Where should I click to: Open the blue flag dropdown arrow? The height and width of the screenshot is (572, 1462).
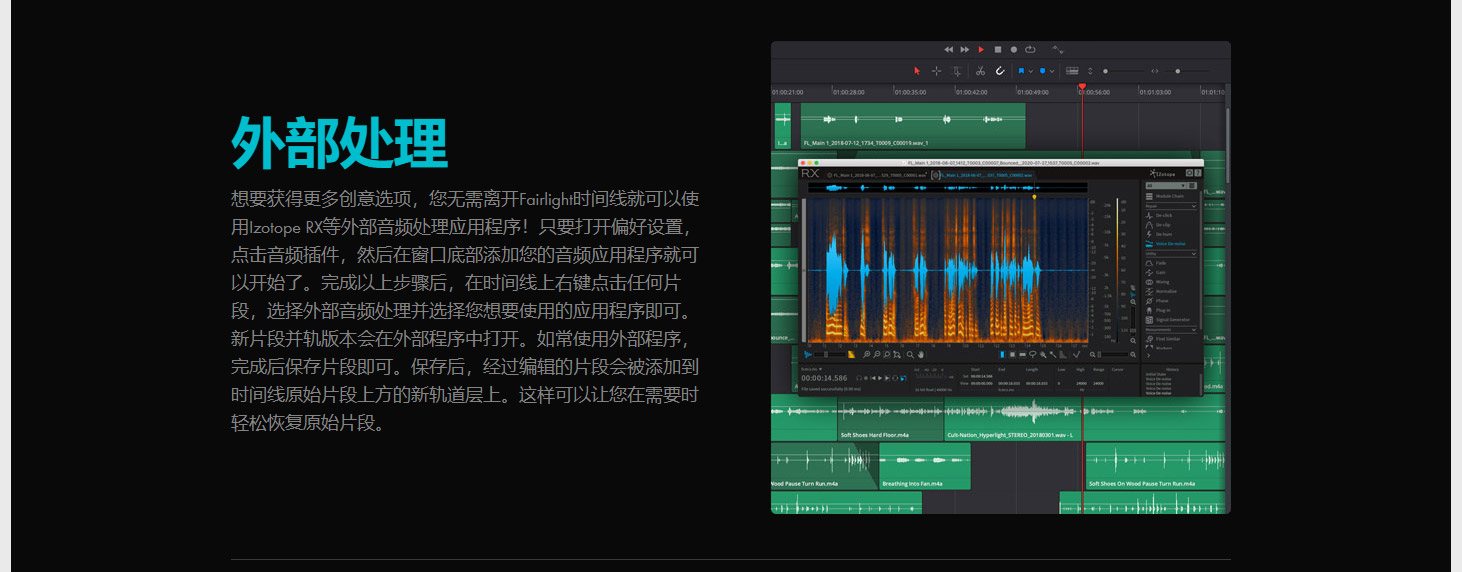pyautogui.click(x=1030, y=71)
